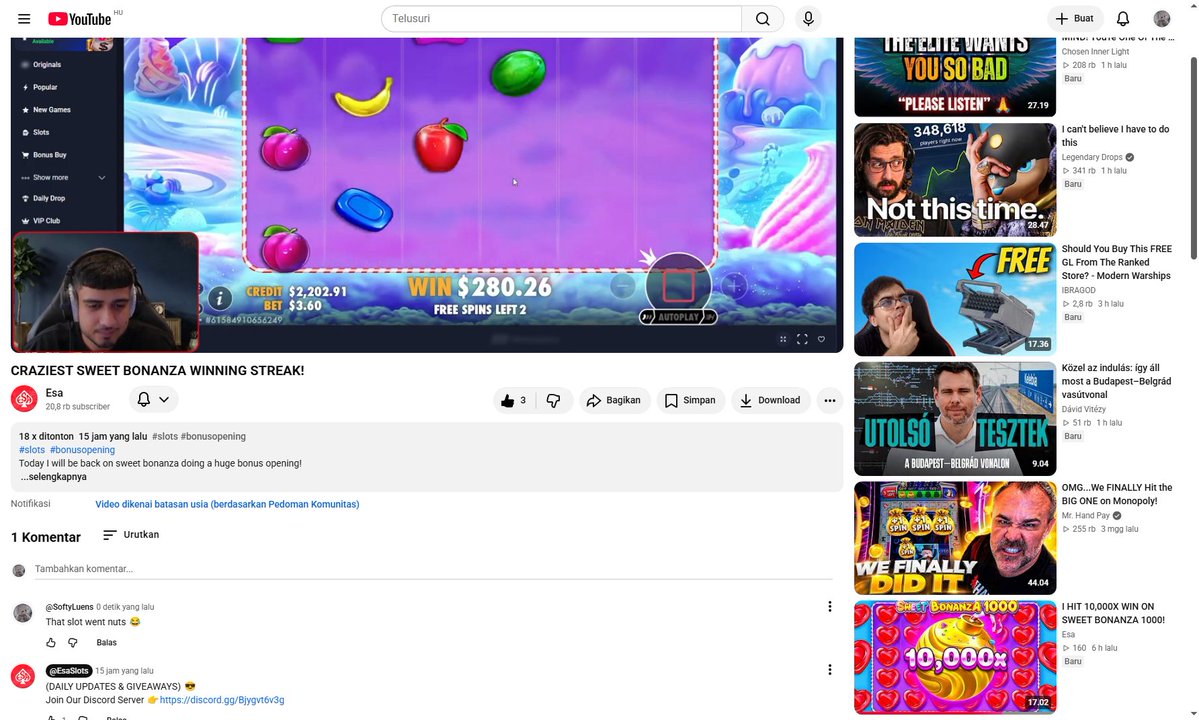Like SoftyLuens comment
Image resolution: width=1199 pixels, height=720 pixels.
(50, 643)
